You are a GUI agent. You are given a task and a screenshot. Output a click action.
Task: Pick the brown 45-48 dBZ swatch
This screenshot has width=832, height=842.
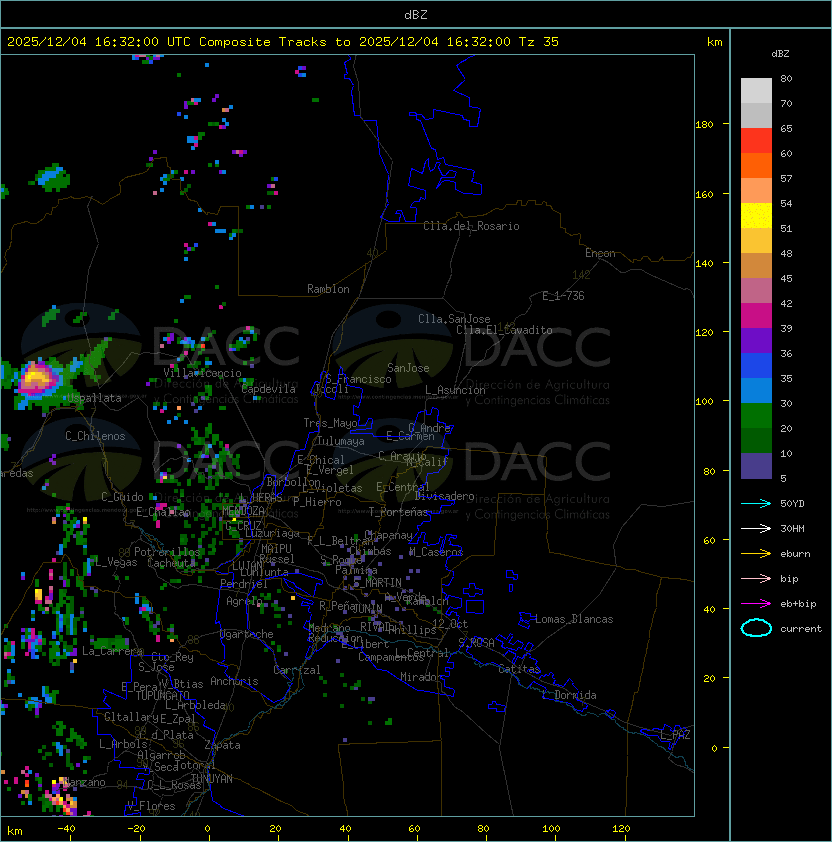pos(756,266)
